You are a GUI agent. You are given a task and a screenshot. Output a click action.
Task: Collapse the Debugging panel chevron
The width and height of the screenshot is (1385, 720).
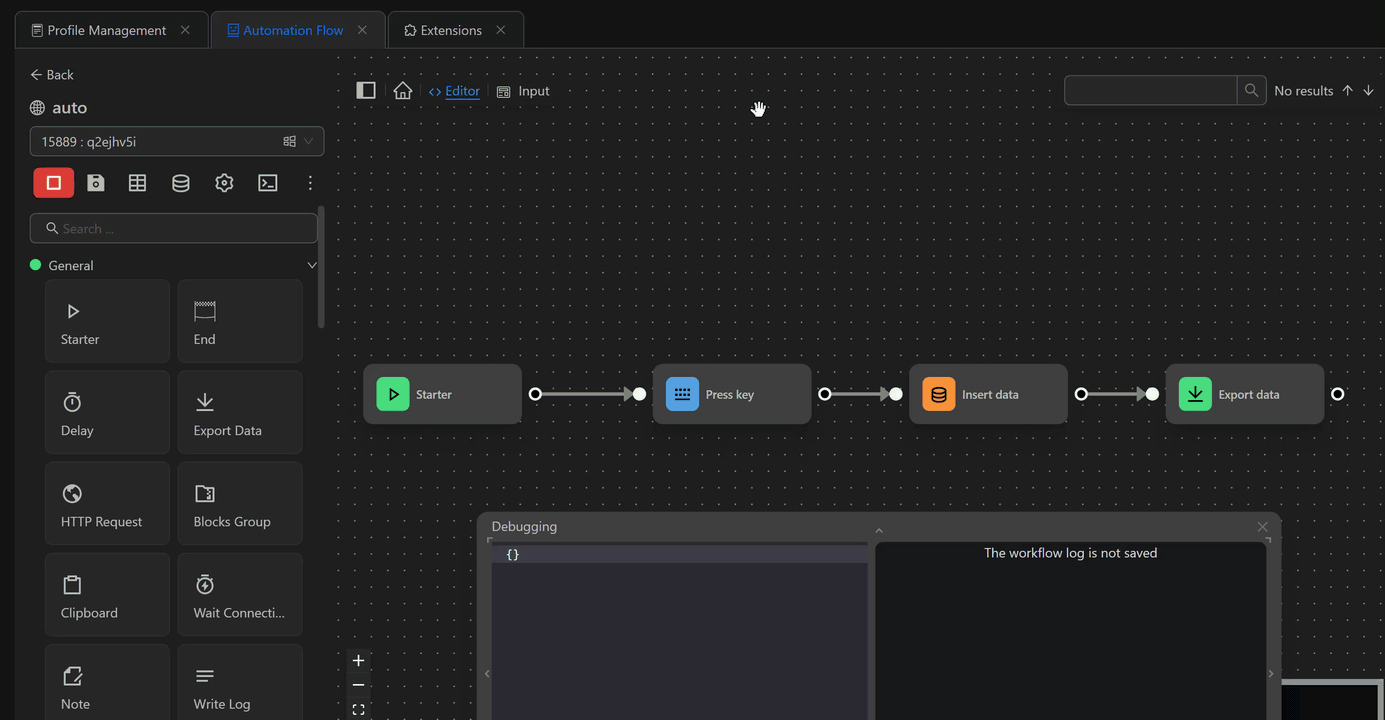point(879,531)
